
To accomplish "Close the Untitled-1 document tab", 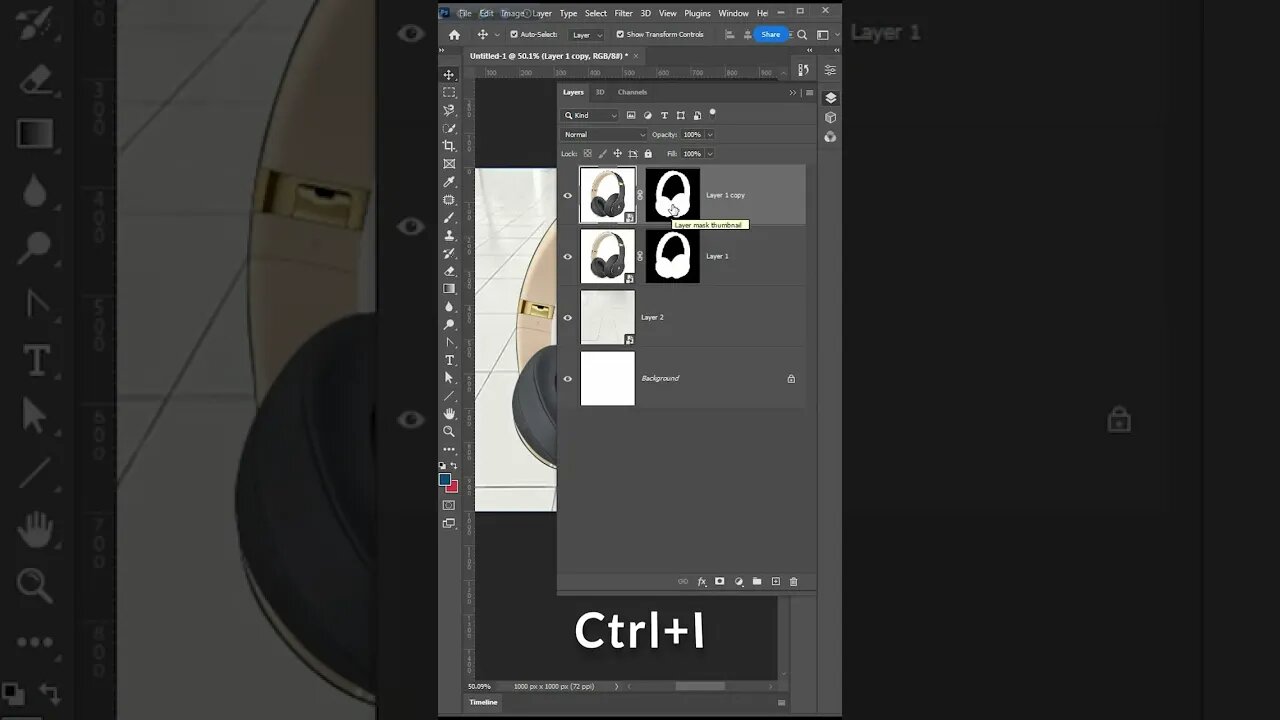I will [x=637, y=56].
